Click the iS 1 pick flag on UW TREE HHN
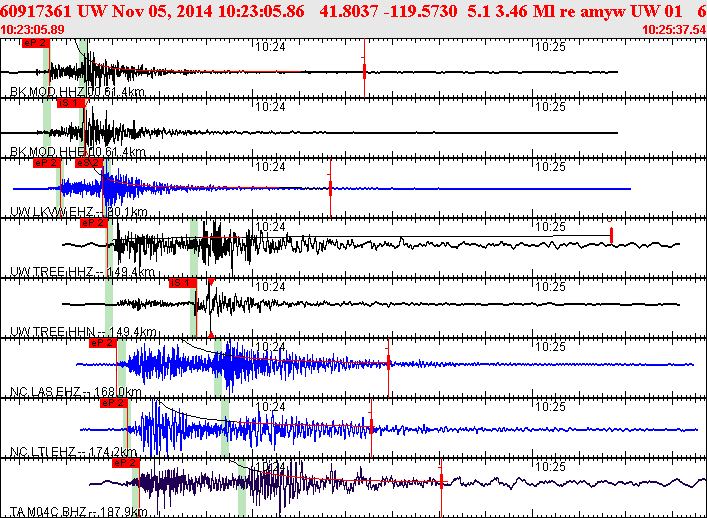 (x=183, y=283)
